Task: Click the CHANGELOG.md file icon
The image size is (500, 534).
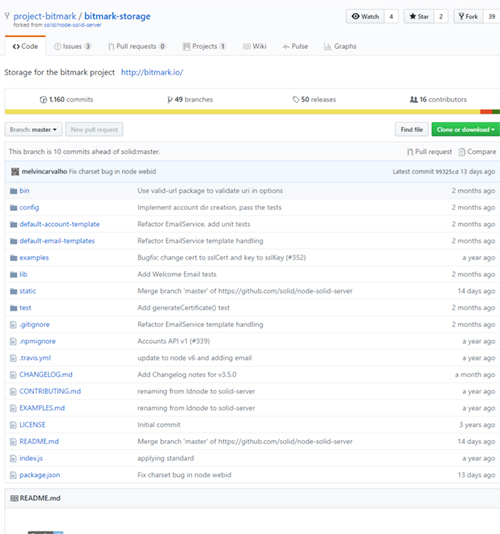Action: coord(13,375)
